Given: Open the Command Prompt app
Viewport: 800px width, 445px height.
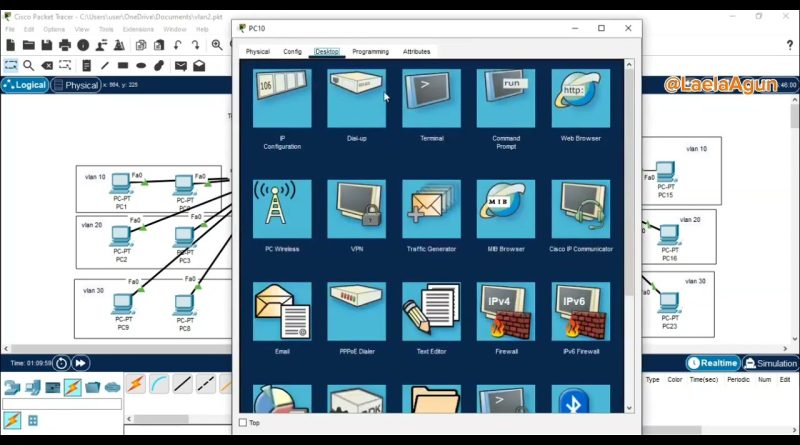Looking at the screenshot, I should click(506, 98).
